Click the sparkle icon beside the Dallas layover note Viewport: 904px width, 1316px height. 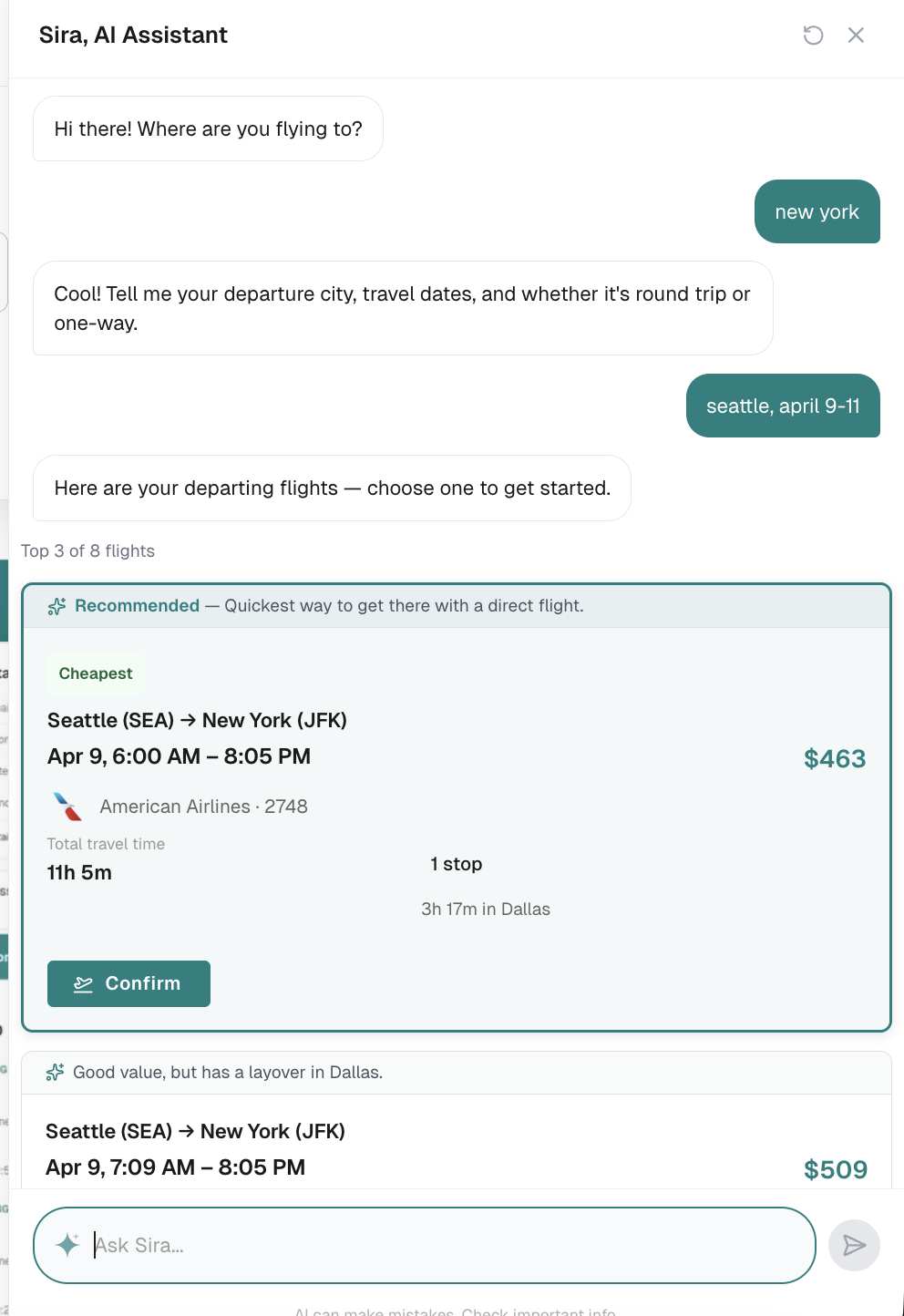coord(56,1072)
